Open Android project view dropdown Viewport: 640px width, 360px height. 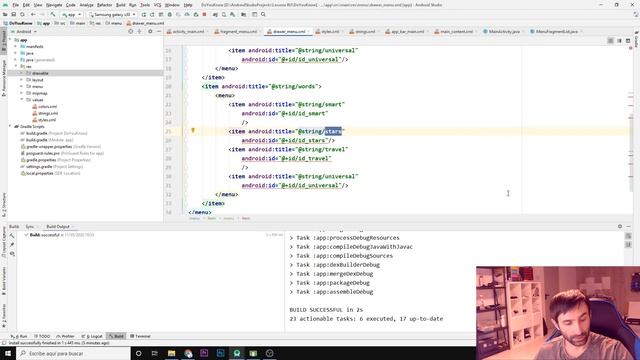(24, 31)
